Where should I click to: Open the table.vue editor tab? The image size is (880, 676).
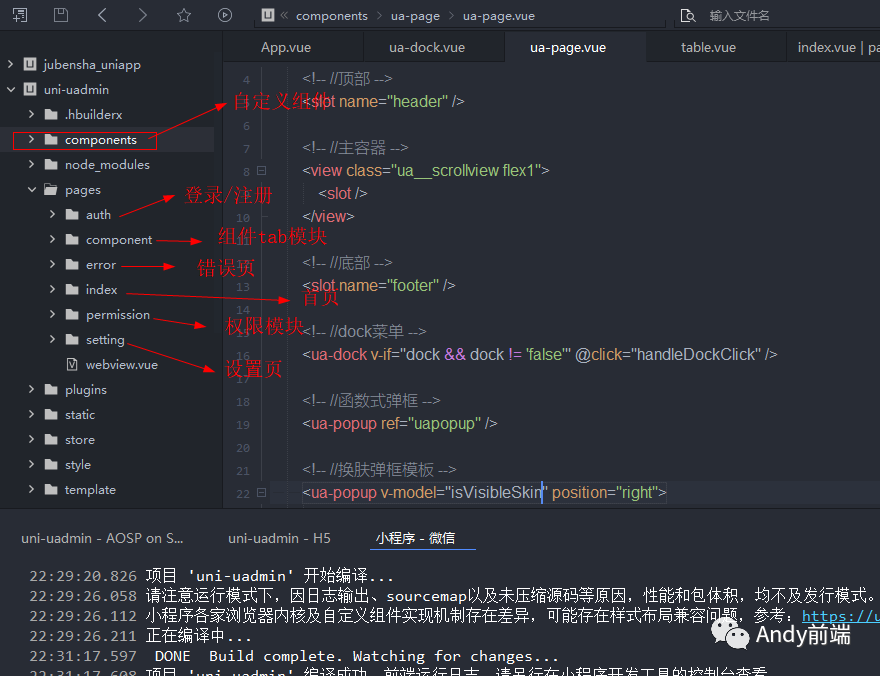click(x=708, y=47)
